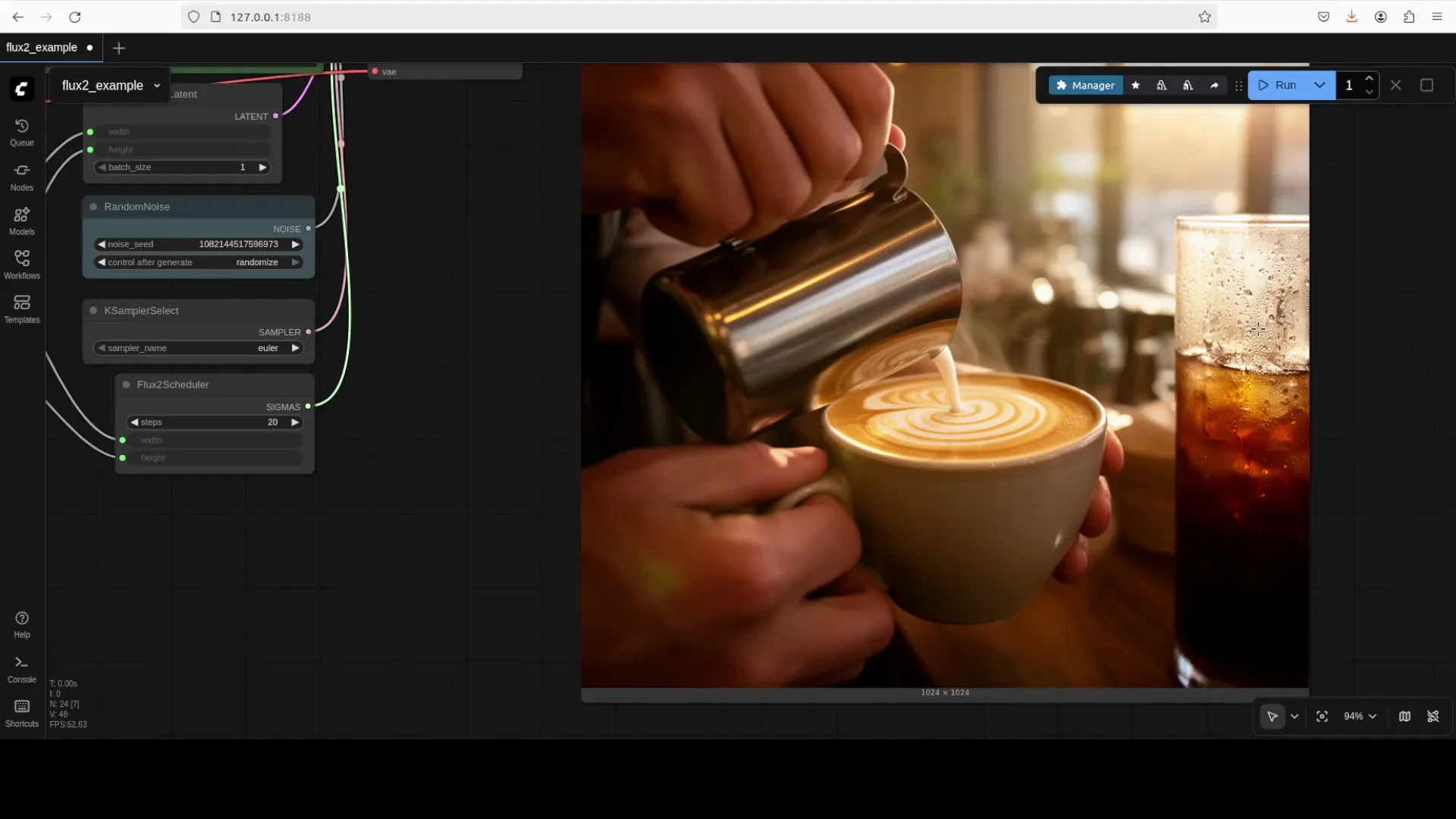This screenshot has height=819, width=1456.
Task: Open the Console panel
Action: tap(21, 669)
